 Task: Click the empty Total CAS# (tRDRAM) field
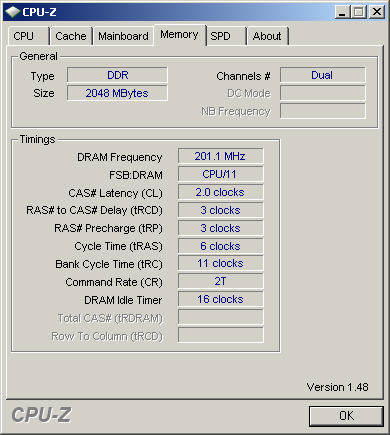click(x=220, y=317)
